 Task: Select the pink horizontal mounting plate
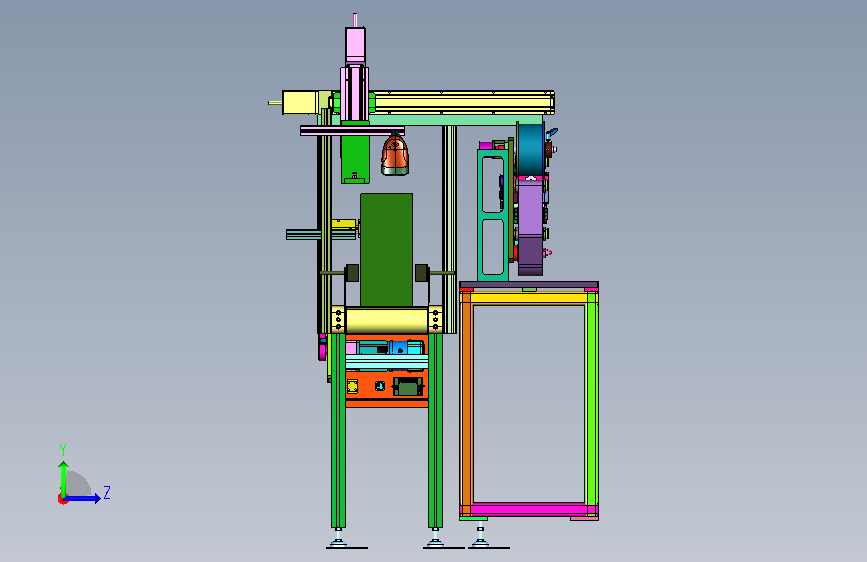click(x=352, y=131)
